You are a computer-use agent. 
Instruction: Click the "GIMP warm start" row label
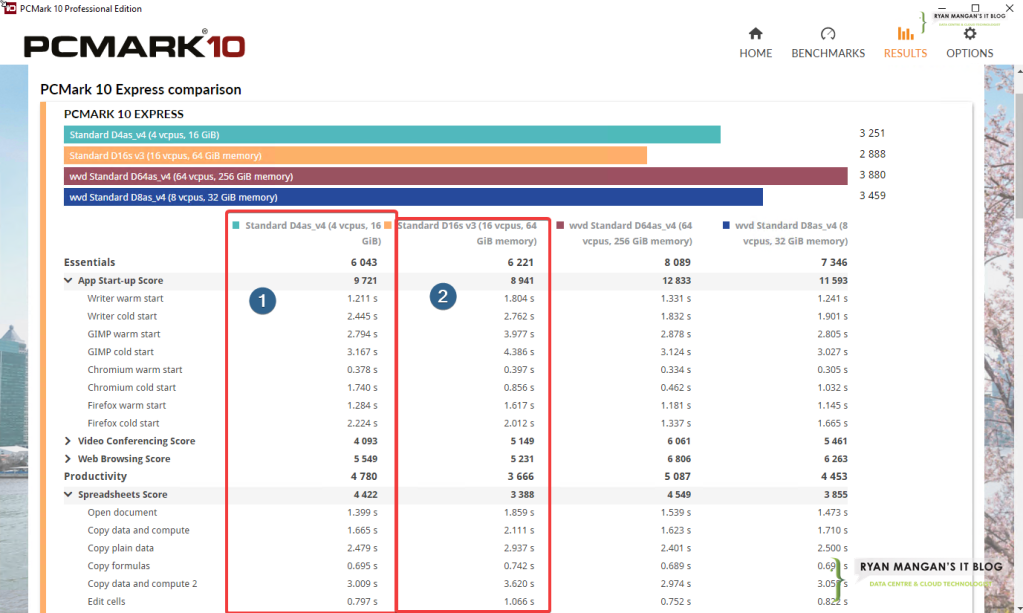click(124, 334)
